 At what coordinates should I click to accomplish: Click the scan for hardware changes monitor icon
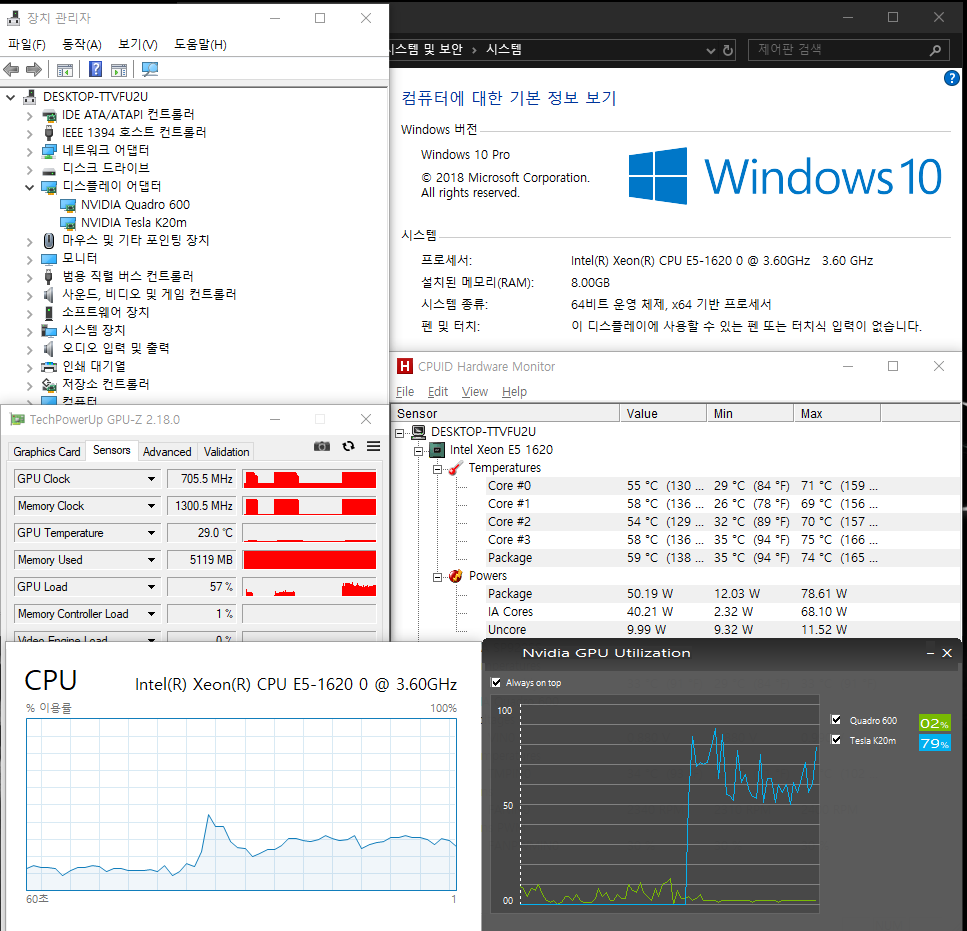(x=150, y=69)
